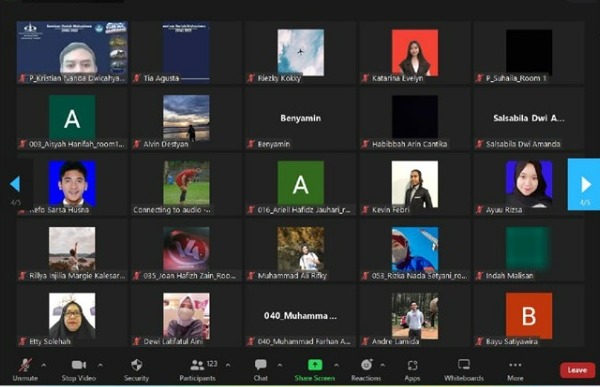Start Share Screen
This screenshot has width=600, height=387.
point(315,370)
